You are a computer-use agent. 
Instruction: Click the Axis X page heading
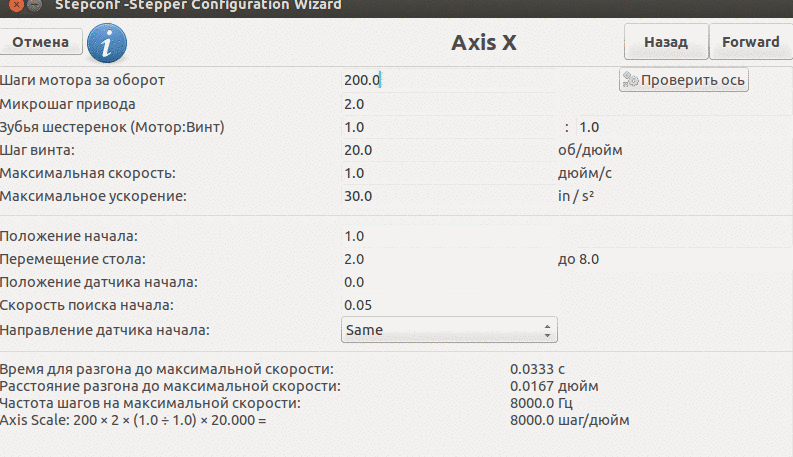pyautogui.click(x=484, y=43)
